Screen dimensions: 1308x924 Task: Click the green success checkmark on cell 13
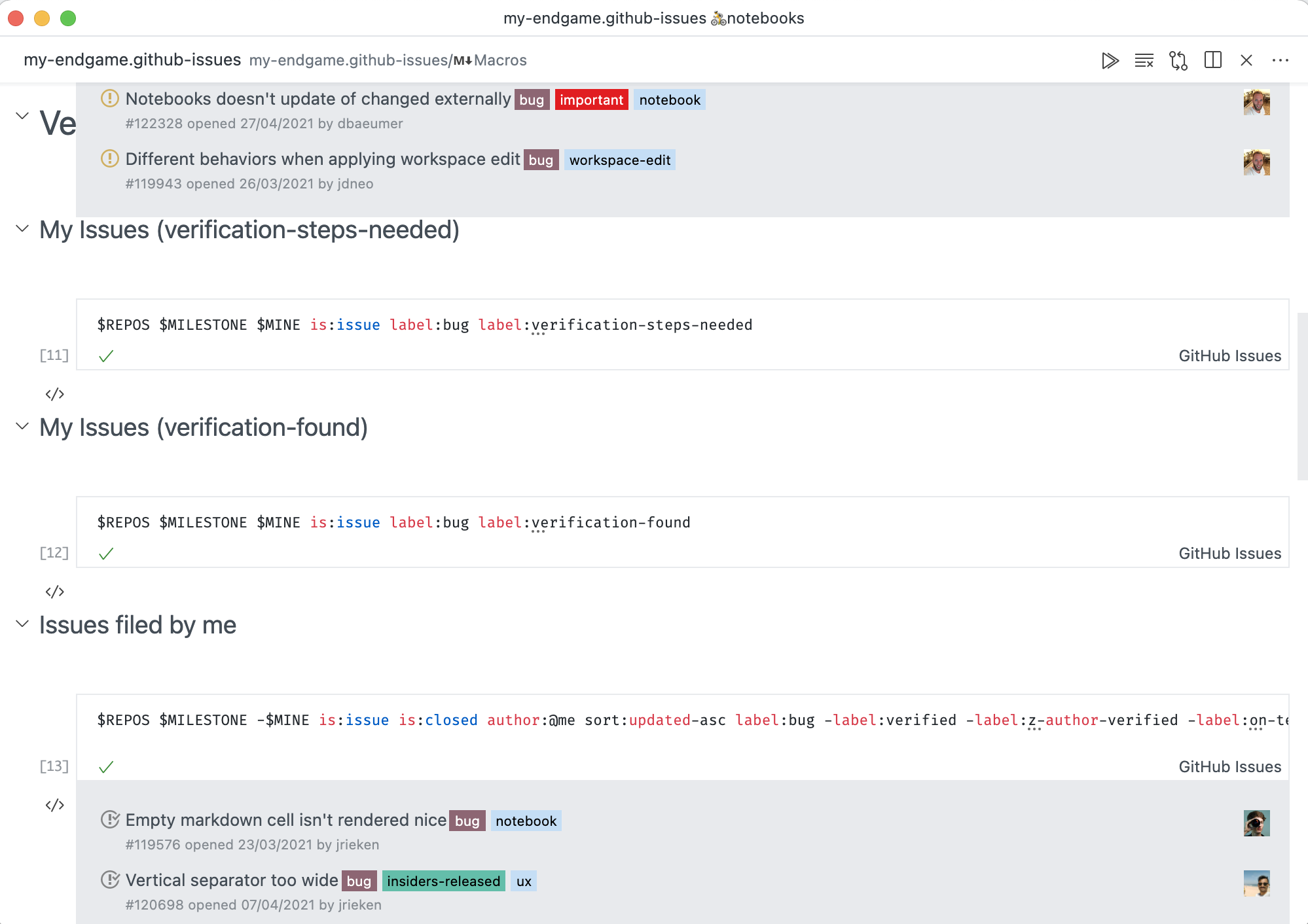(x=107, y=766)
